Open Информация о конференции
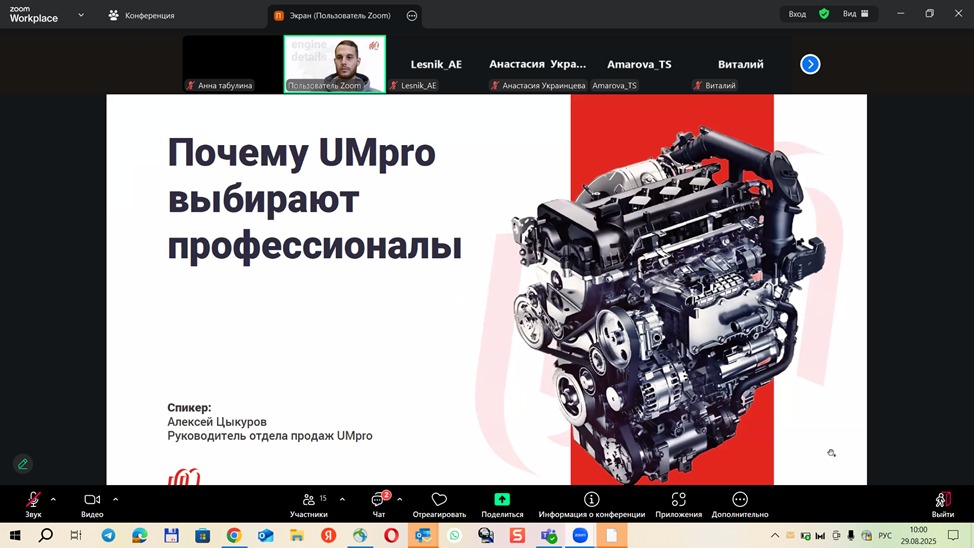Screen dimensions: 974x548 tap(591, 502)
